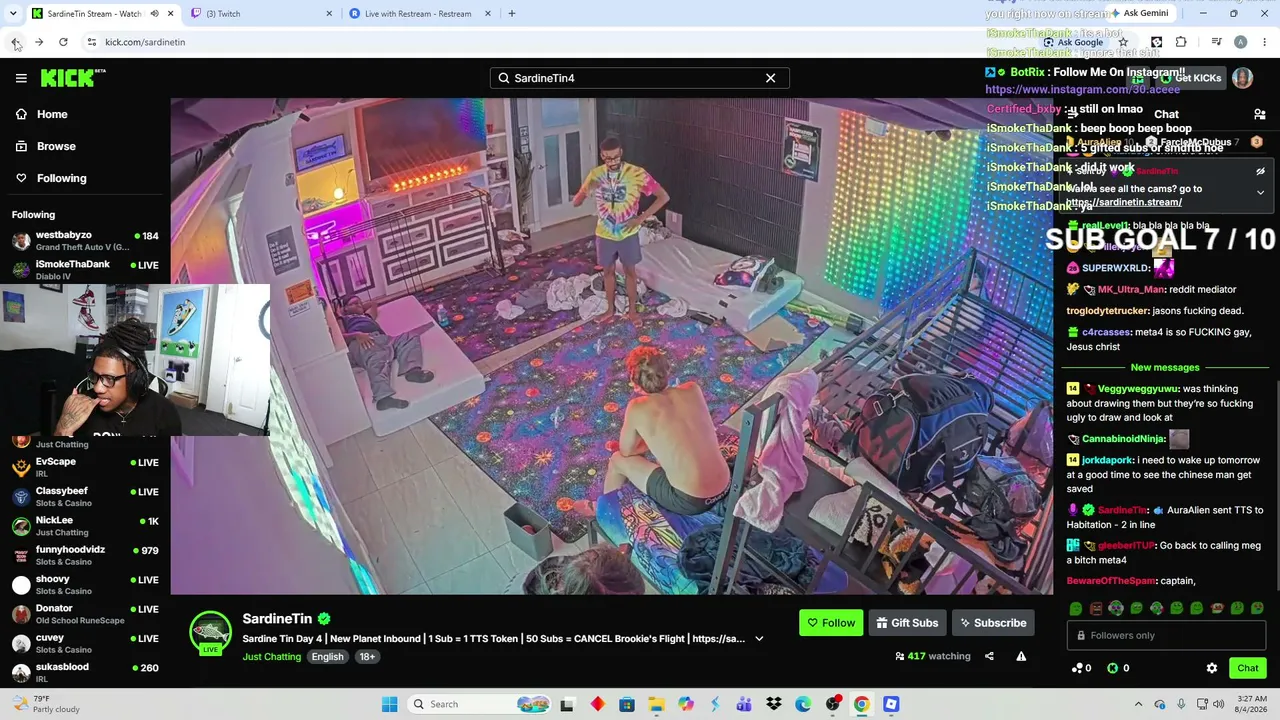
Task: Open EvScape channel in sidebar
Action: (85, 467)
